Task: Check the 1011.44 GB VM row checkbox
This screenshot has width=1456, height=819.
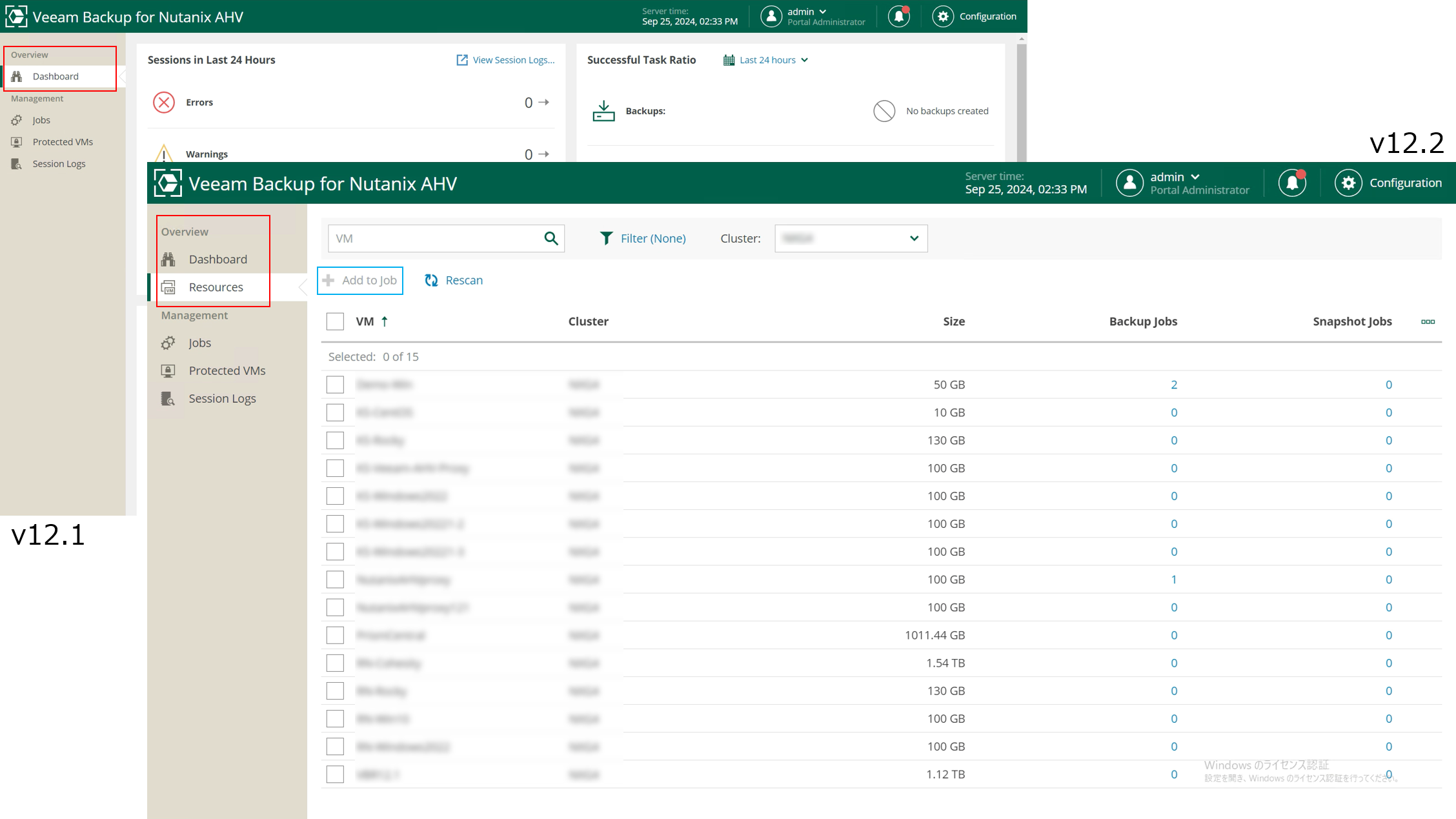Action: 335,635
